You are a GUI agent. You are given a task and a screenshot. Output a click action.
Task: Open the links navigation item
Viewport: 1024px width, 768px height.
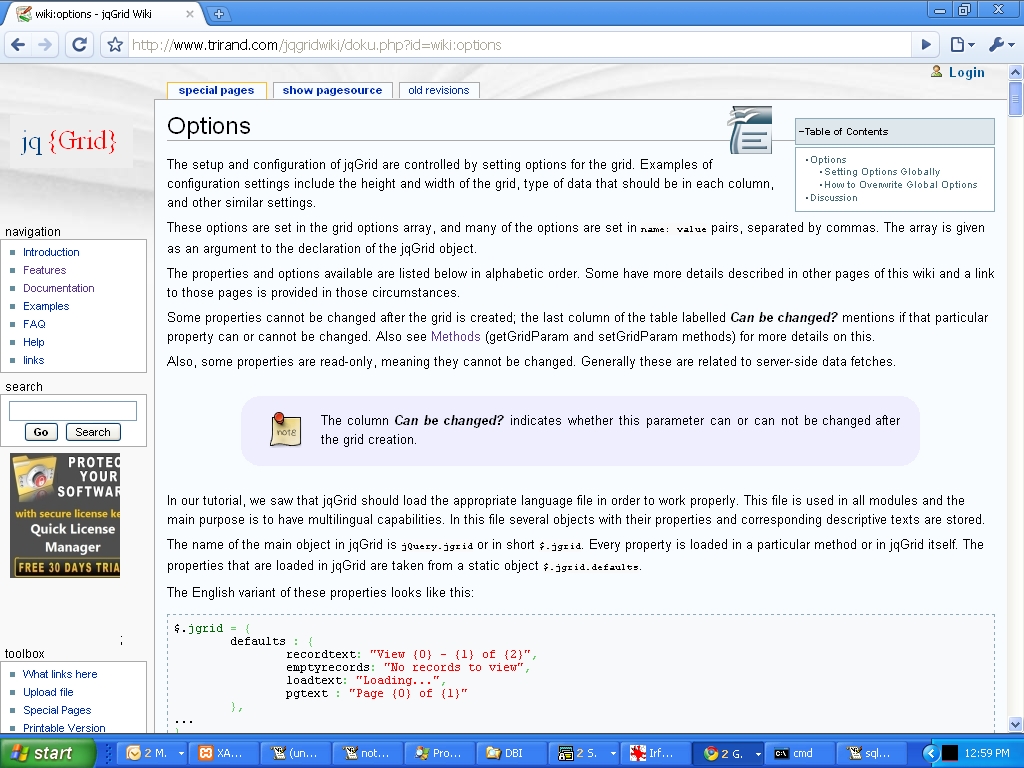tap(33, 360)
